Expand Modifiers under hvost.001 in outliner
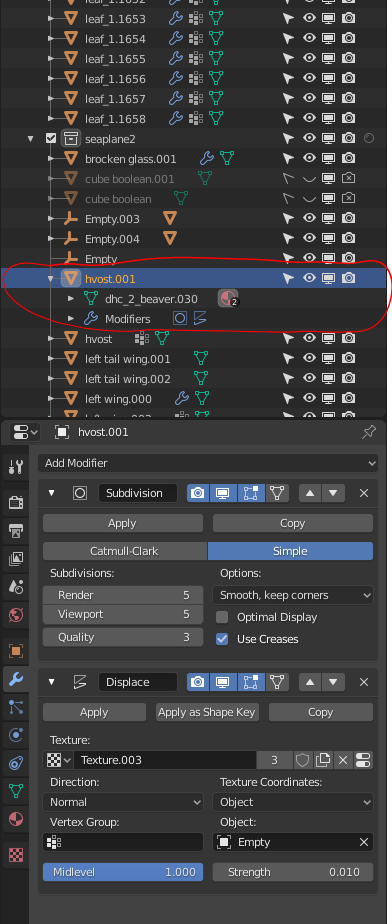The height and width of the screenshot is (924, 392). pos(71,318)
